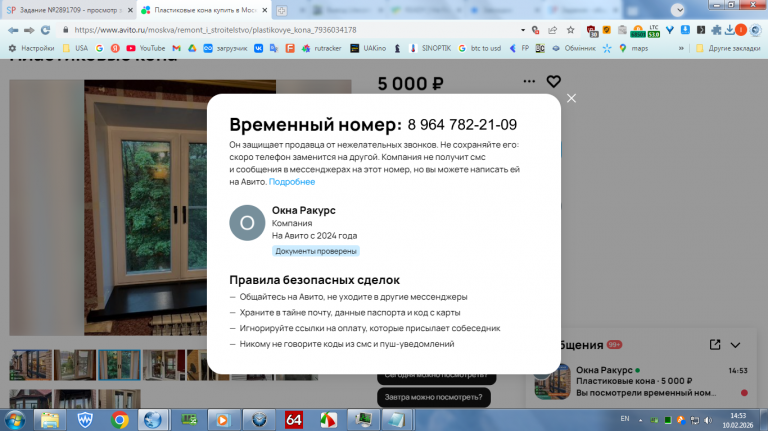Screen dimensions: 768x431
Task: Open the Google Drive bookmark icon
Action: [x=192, y=48]
